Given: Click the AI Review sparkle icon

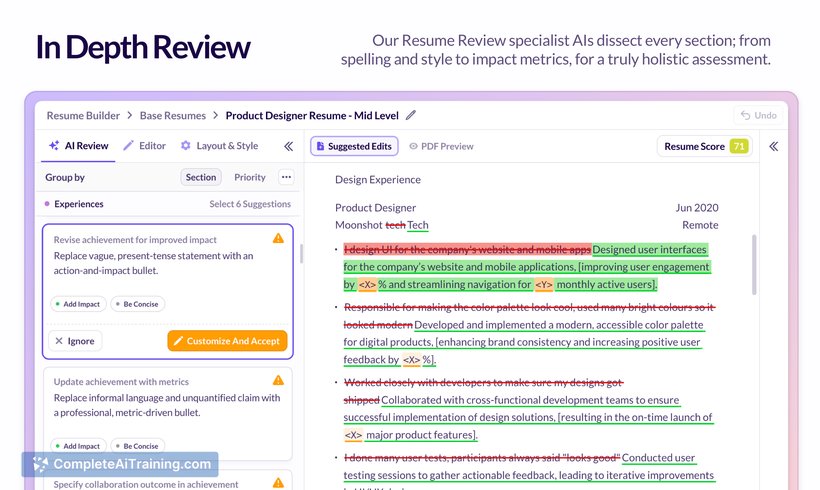Looking at the screenshot, I should [54, 145].
